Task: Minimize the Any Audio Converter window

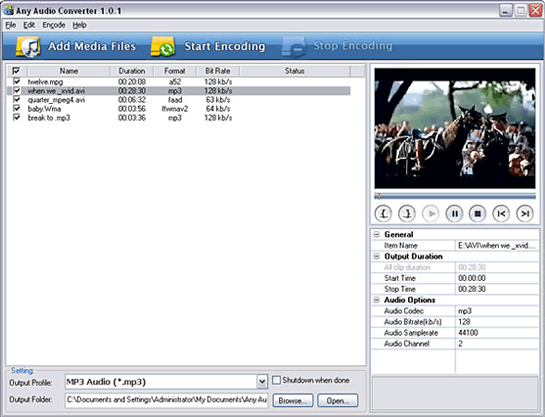Action: click(x=506, y=10)
